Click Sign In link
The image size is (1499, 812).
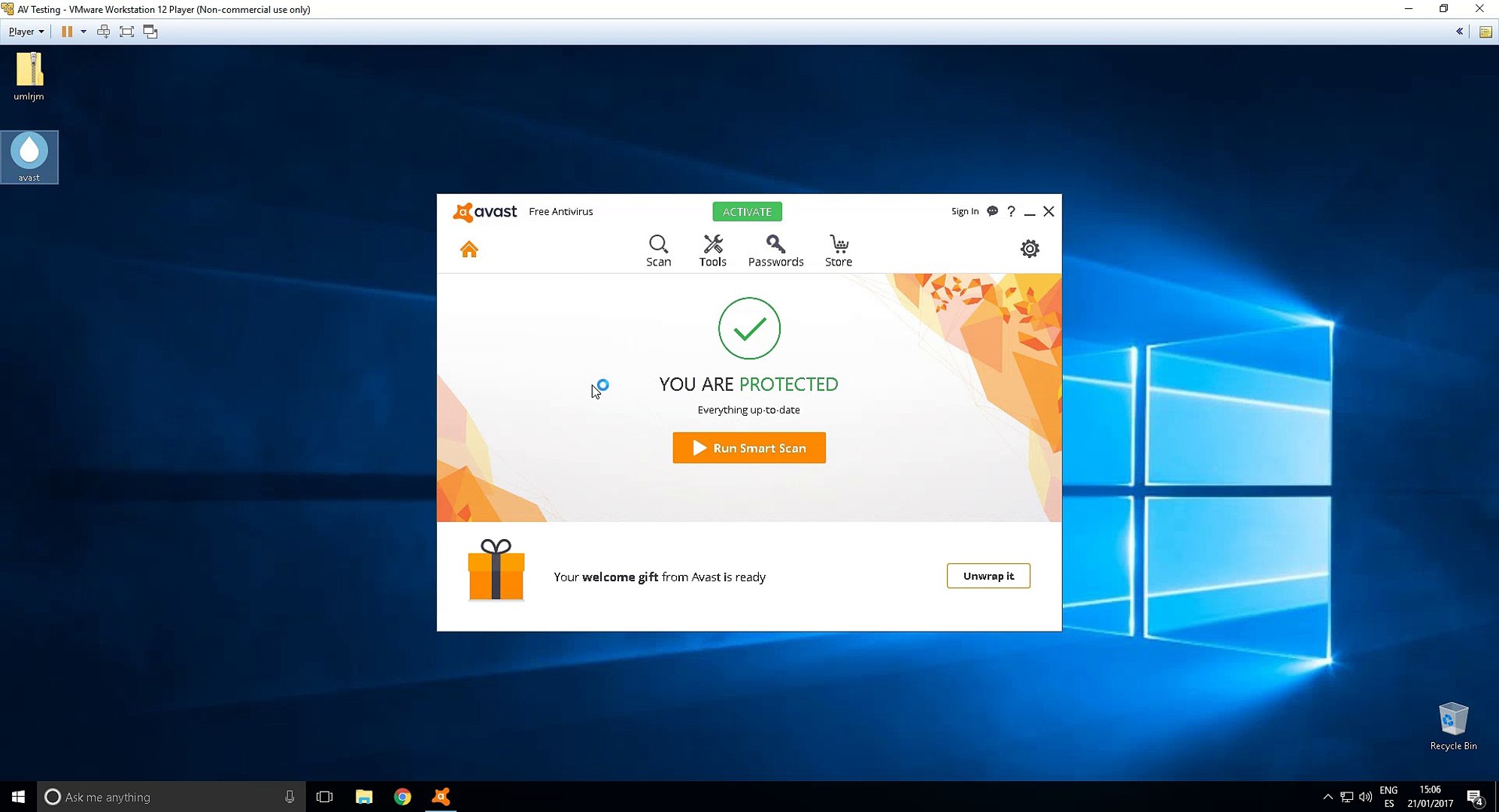coord(964,211)
